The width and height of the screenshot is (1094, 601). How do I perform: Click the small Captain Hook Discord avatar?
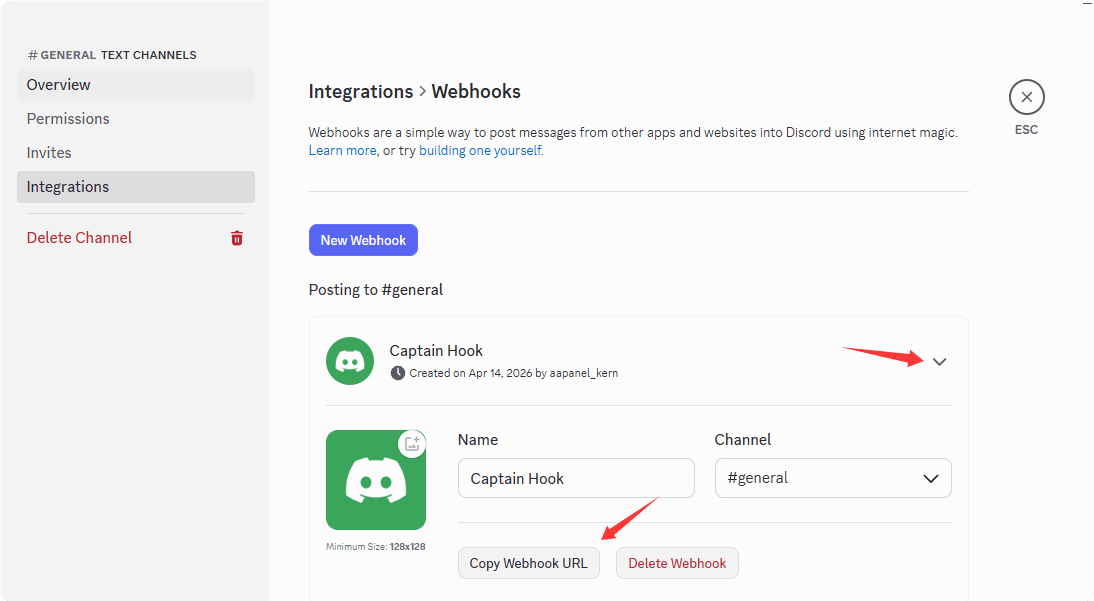point(350,360)
